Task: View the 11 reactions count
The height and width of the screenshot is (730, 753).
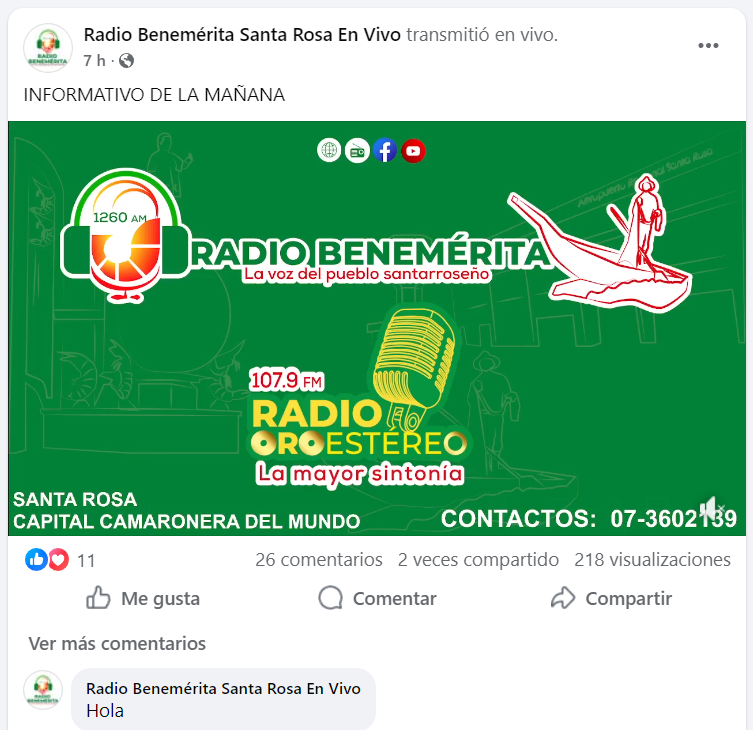Action: coord(86,560)
